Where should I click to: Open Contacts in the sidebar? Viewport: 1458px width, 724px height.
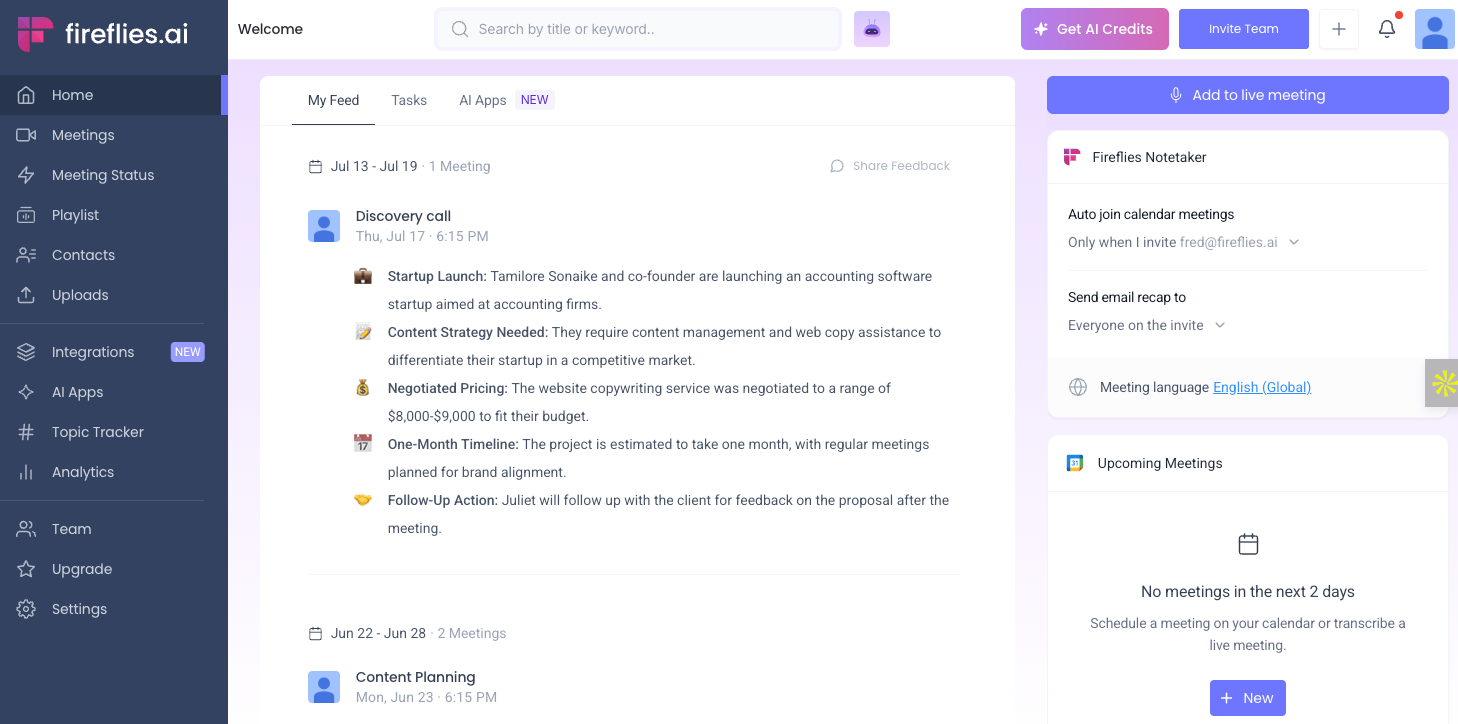click(112, 255)
